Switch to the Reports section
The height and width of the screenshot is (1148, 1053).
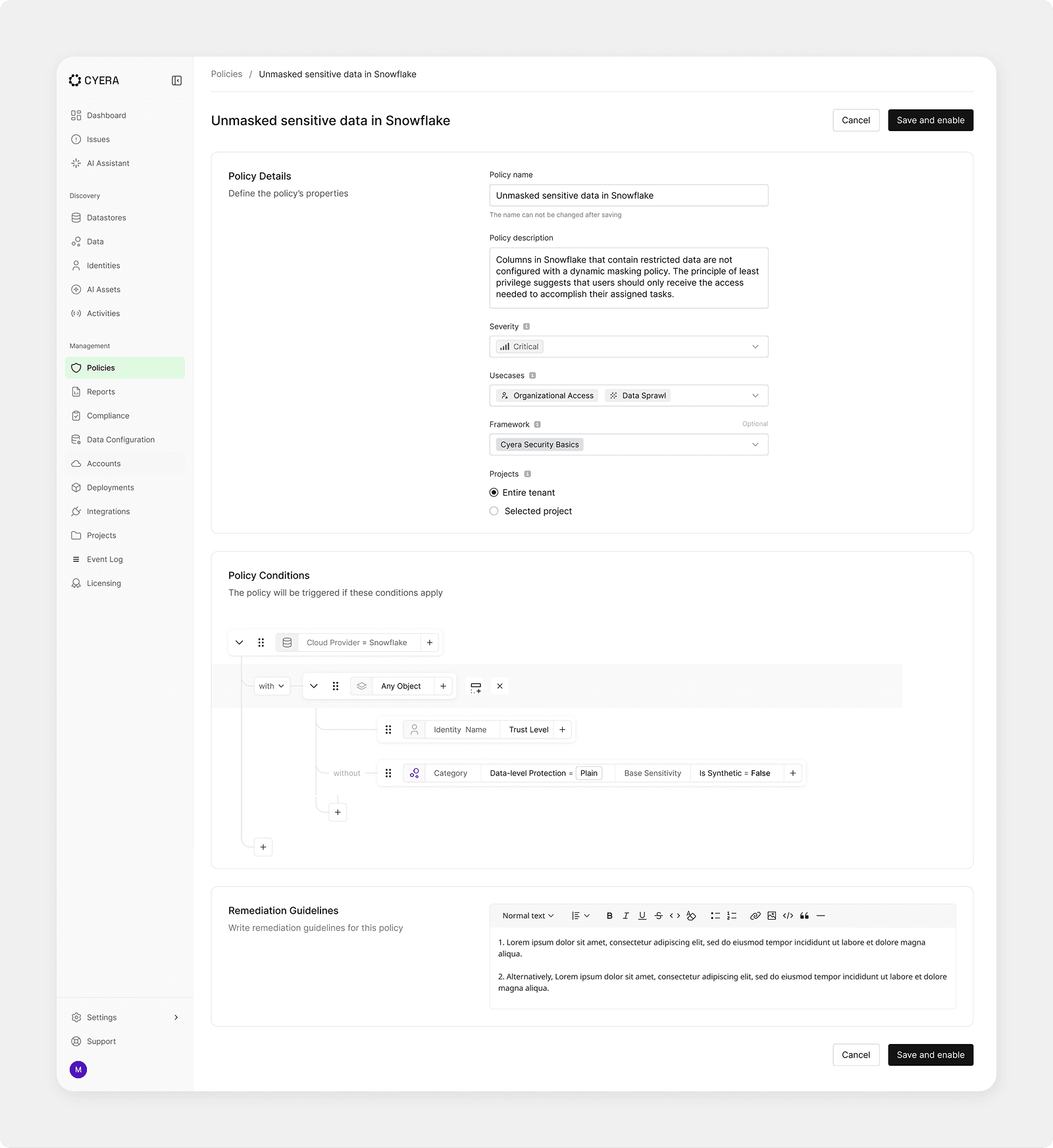(x=101, y=391)
